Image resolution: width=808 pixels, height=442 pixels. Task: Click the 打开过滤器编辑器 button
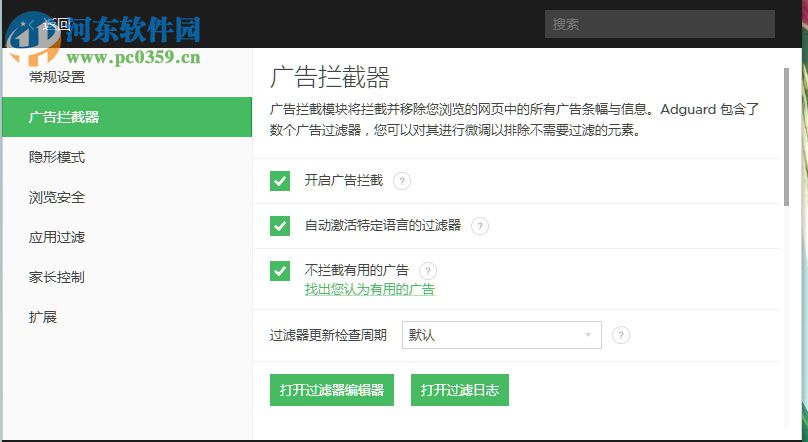click(332, 390)
